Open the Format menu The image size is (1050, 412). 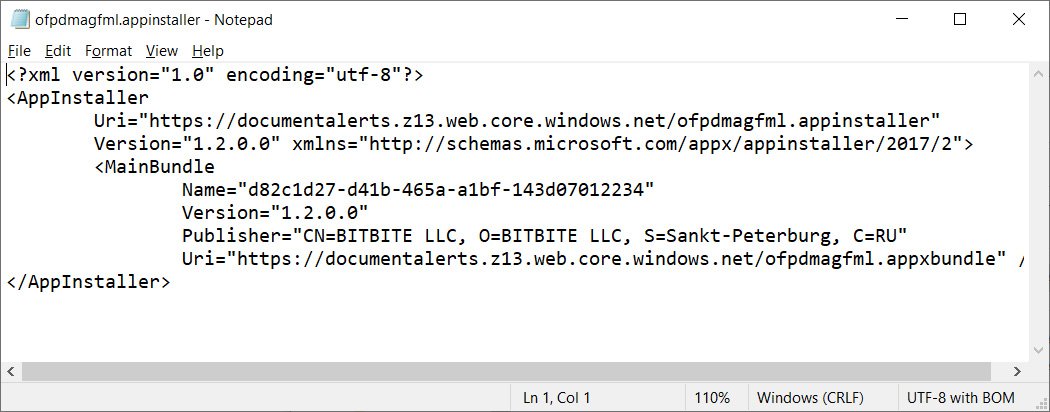(108, 51)
